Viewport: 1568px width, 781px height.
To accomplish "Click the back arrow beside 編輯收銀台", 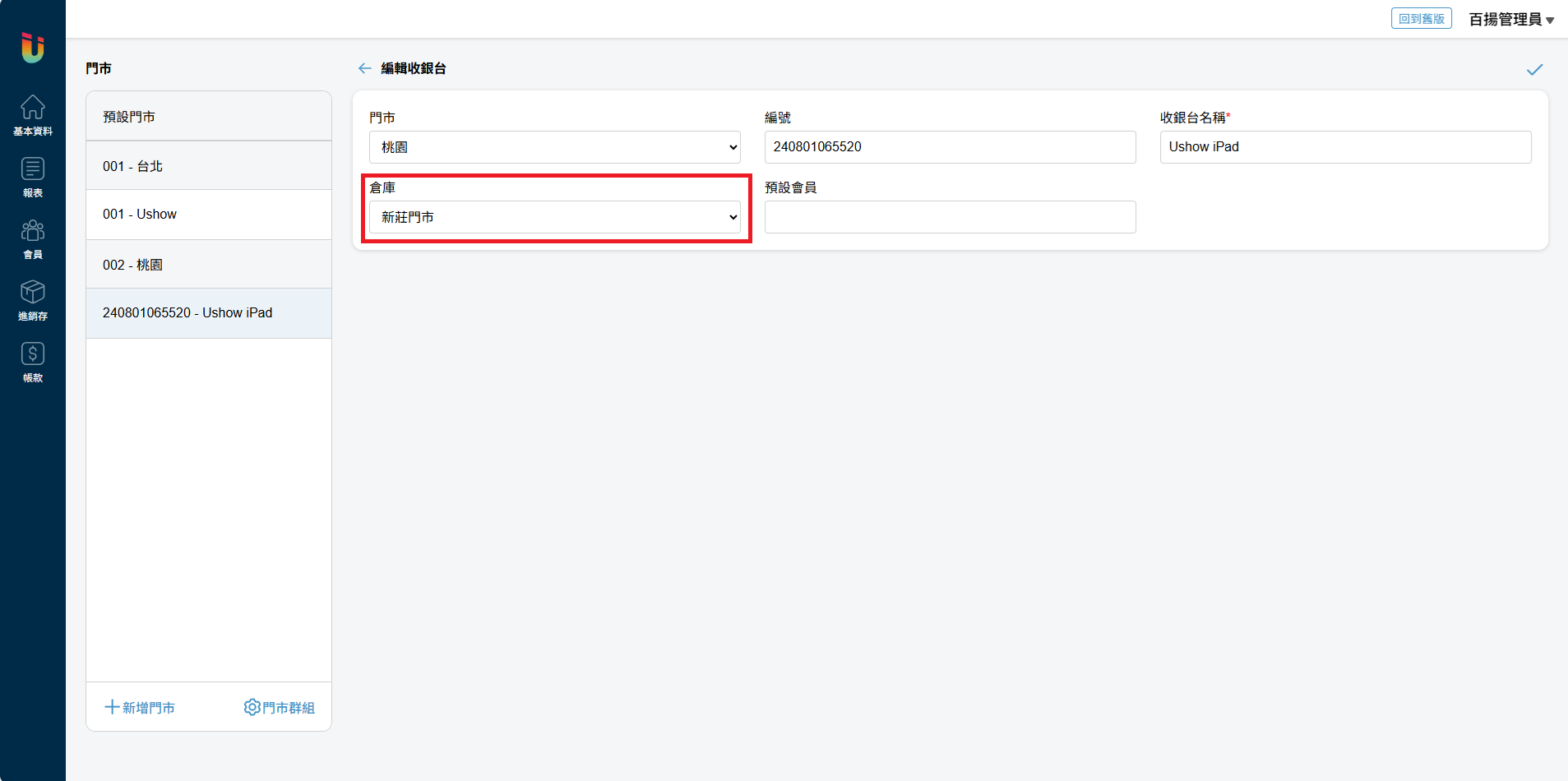I will [x=365, y=68].
